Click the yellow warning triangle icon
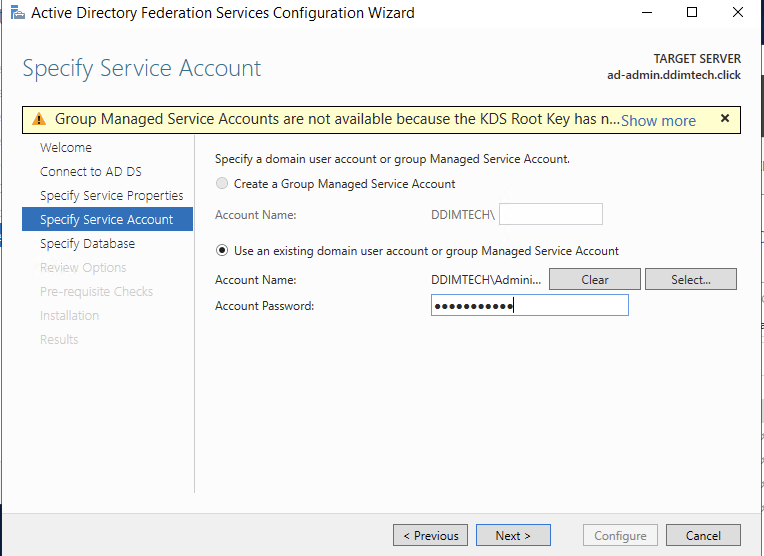Screen dimensions: 764x556 [x=38, y=119]
